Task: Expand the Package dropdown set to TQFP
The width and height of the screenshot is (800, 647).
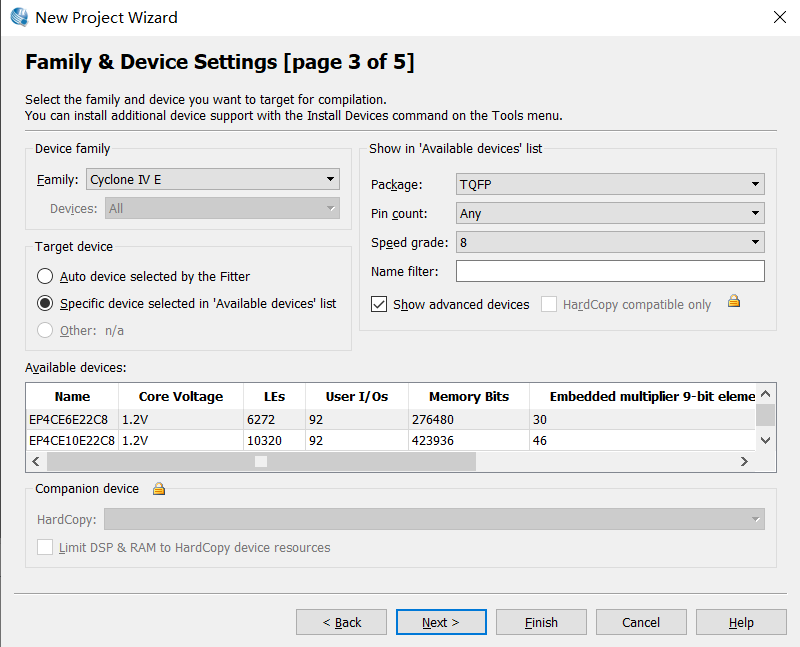Action: tap(609, 185)
